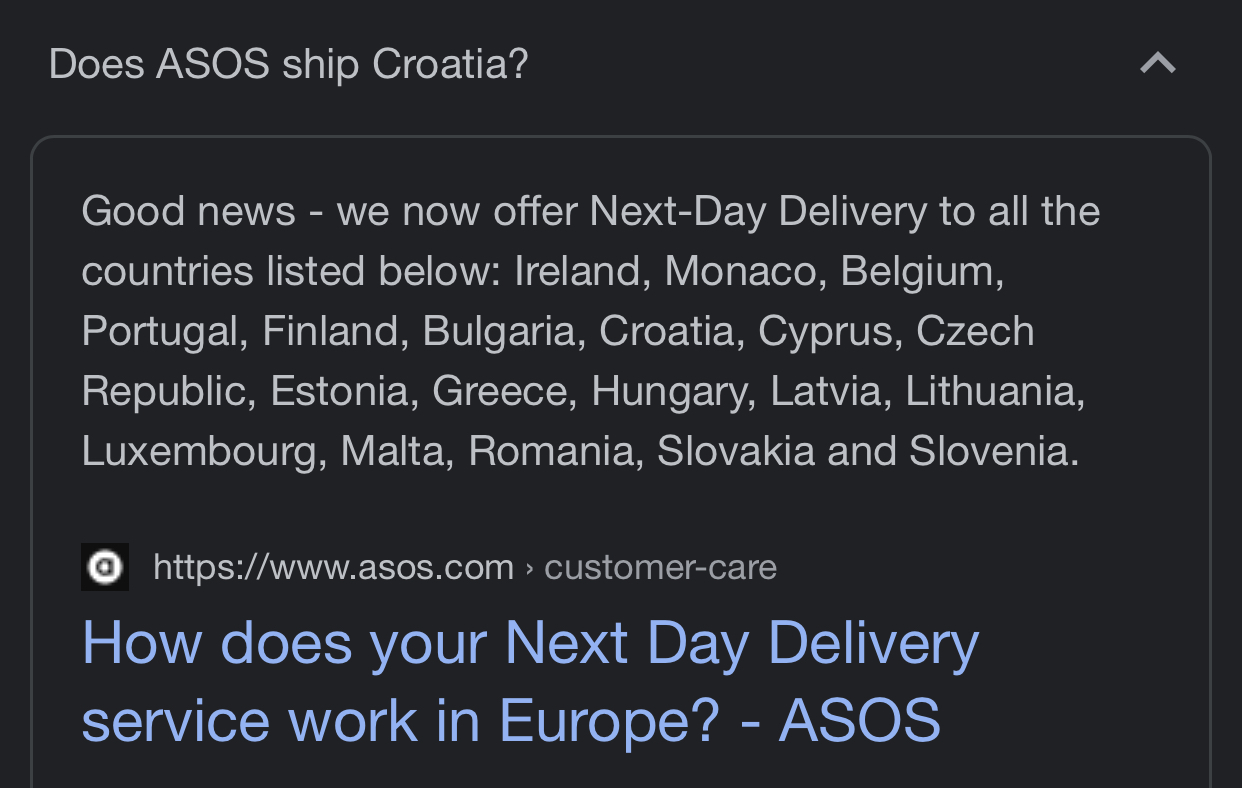
Task: Click 'Good news' at the snippet start
Action: 188,212
